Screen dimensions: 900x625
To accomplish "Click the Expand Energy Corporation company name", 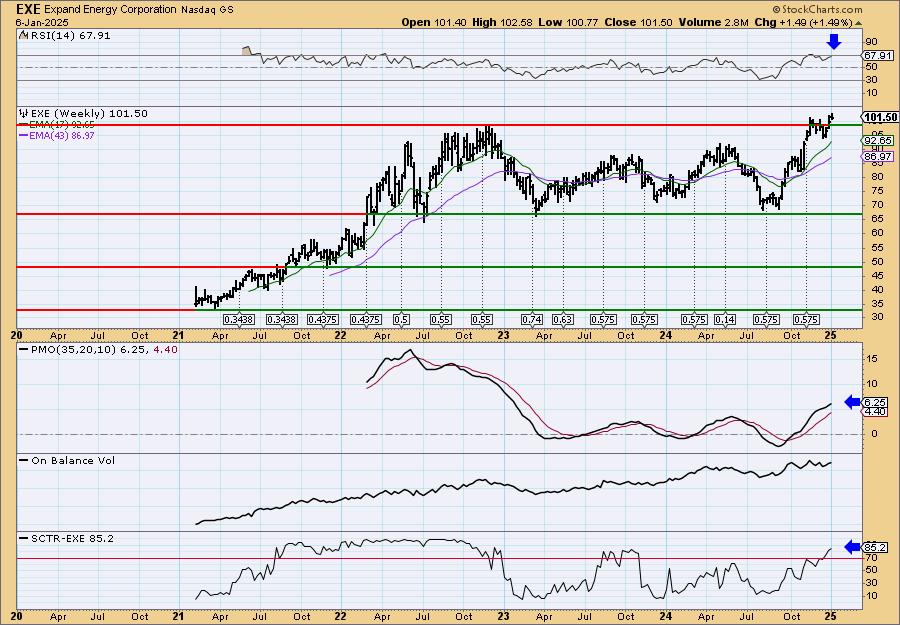I will (110, 9).
